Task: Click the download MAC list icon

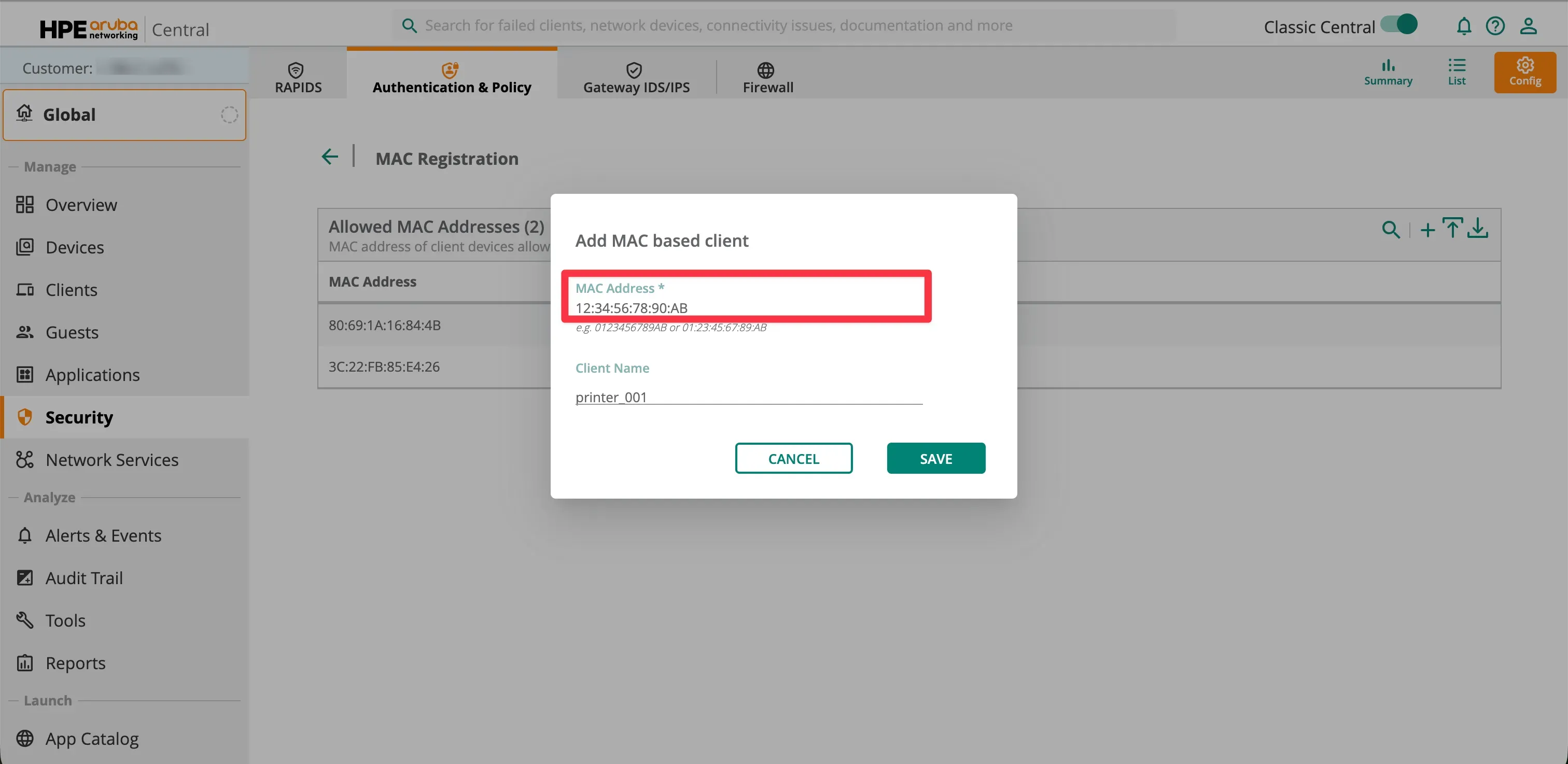Action: [x=1478, y=228]
